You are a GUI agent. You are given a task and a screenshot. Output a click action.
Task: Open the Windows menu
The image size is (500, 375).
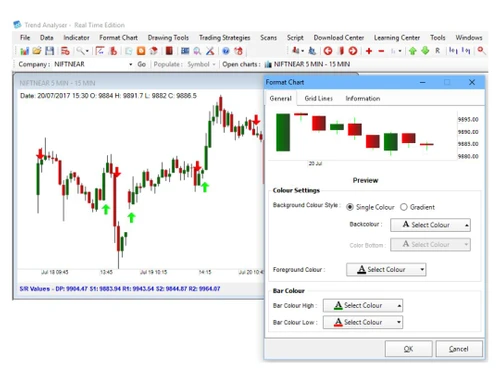click(x=469, y=38)
